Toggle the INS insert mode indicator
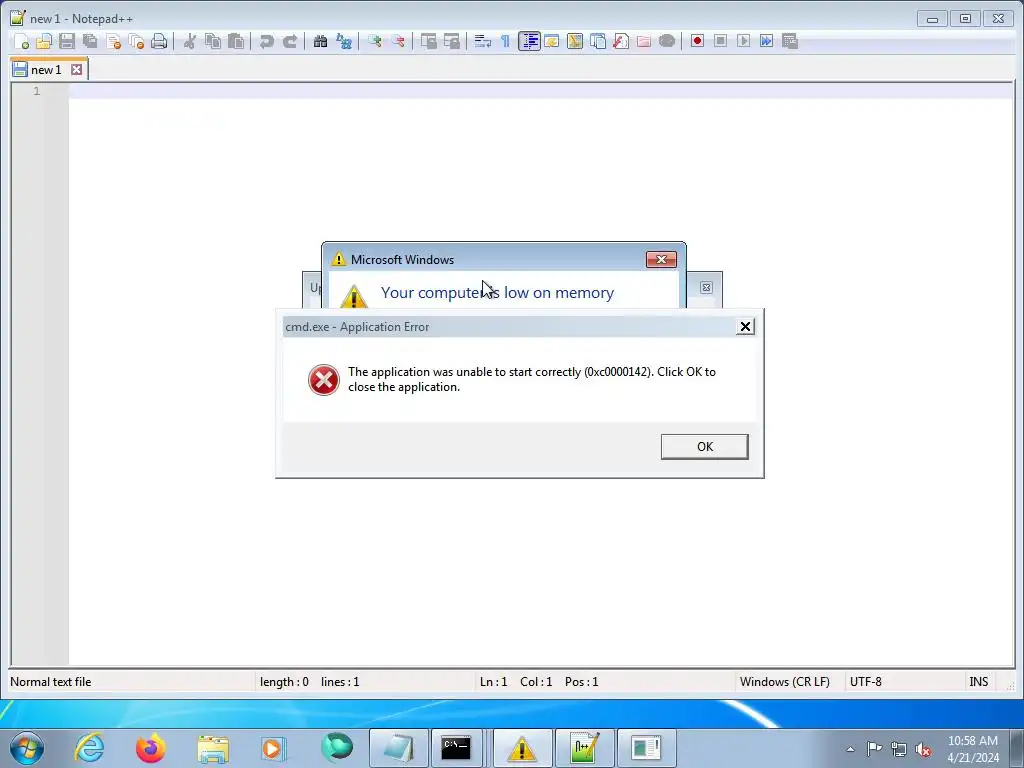The width and height of the screenshot is (1024, 768). tap(978, 682)
